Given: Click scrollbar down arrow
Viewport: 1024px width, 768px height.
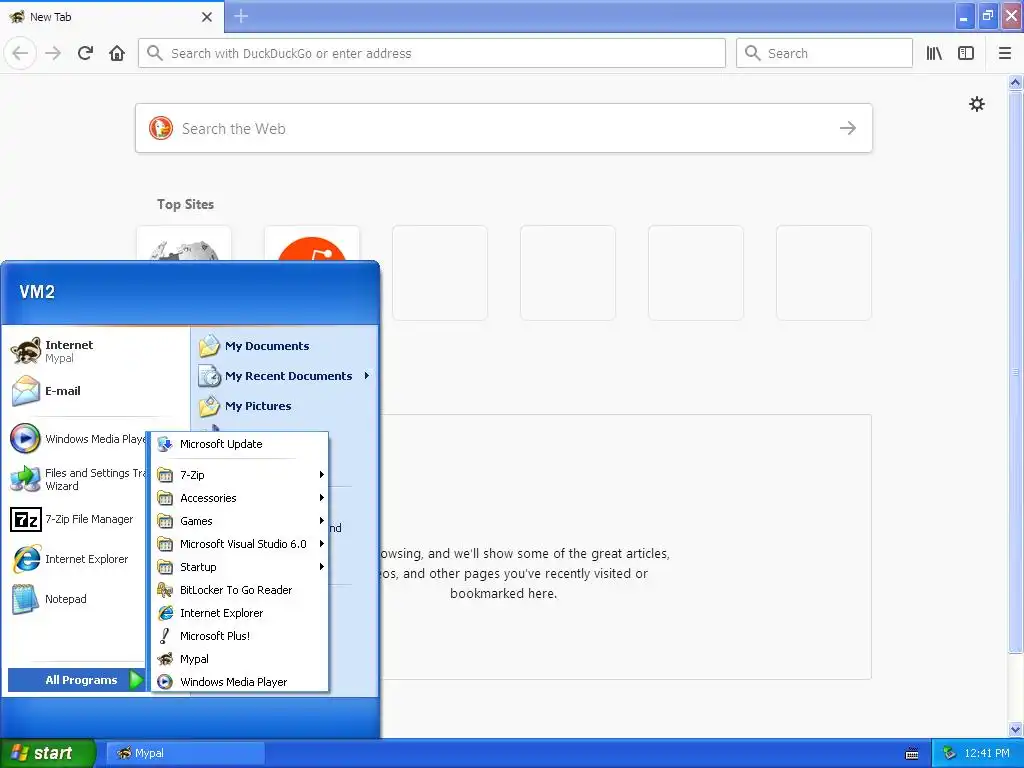Looking at the screenshot, I should click(1015, 729).
